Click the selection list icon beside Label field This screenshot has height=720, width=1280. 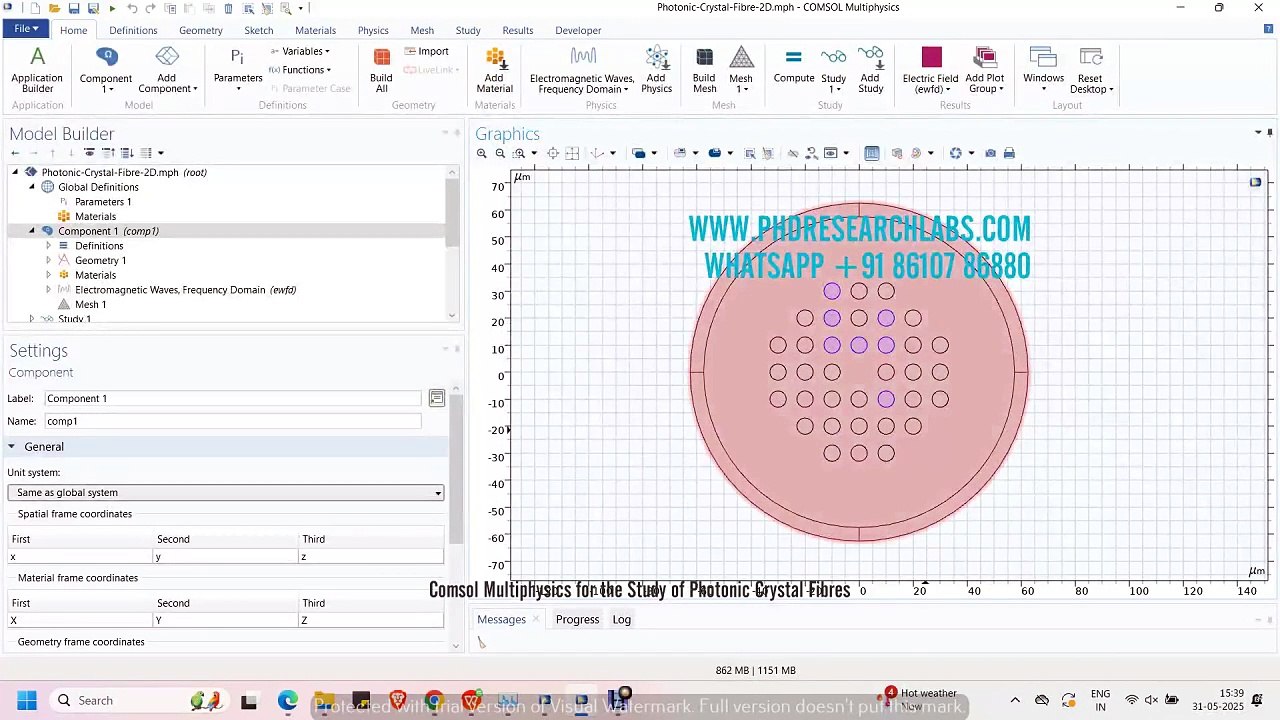(x=437, y=398)
